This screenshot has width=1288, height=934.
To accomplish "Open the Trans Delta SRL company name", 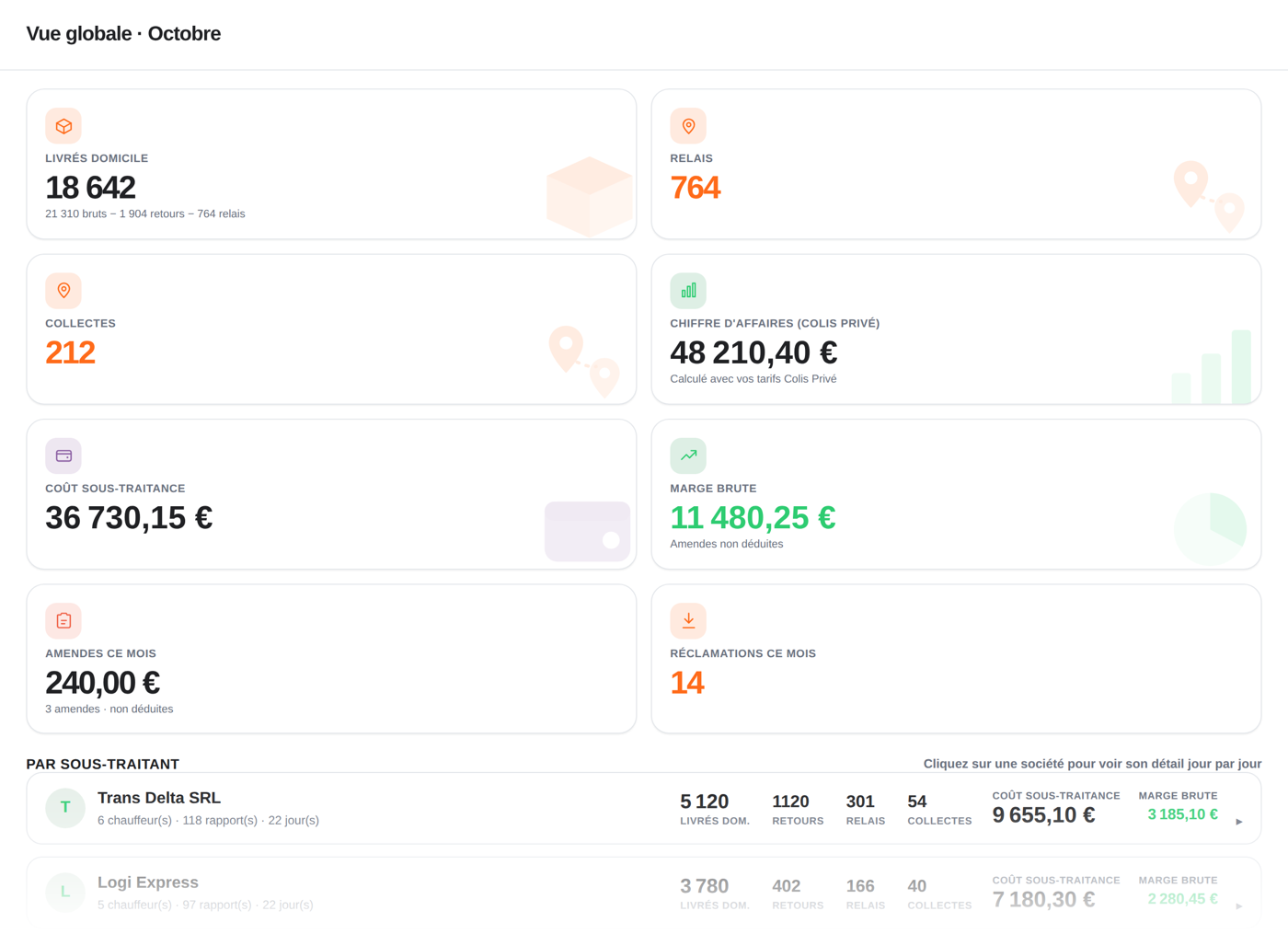I will [x=159, y=798].
